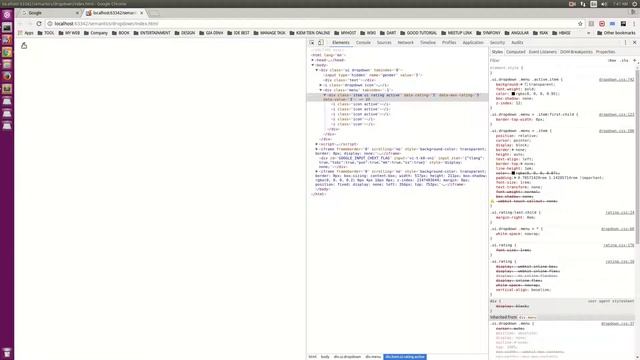Select div.menu in the DOM breadcrumb
The width and height of the screenshot is (640, 360).
tap(373, 357)
